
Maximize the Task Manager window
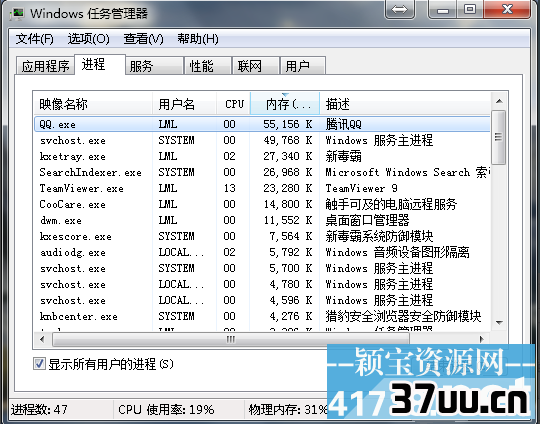[470, 9]
